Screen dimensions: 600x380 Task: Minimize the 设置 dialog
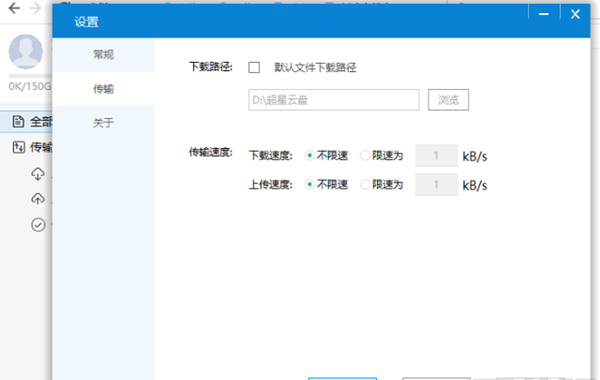[x=544, y=14]
